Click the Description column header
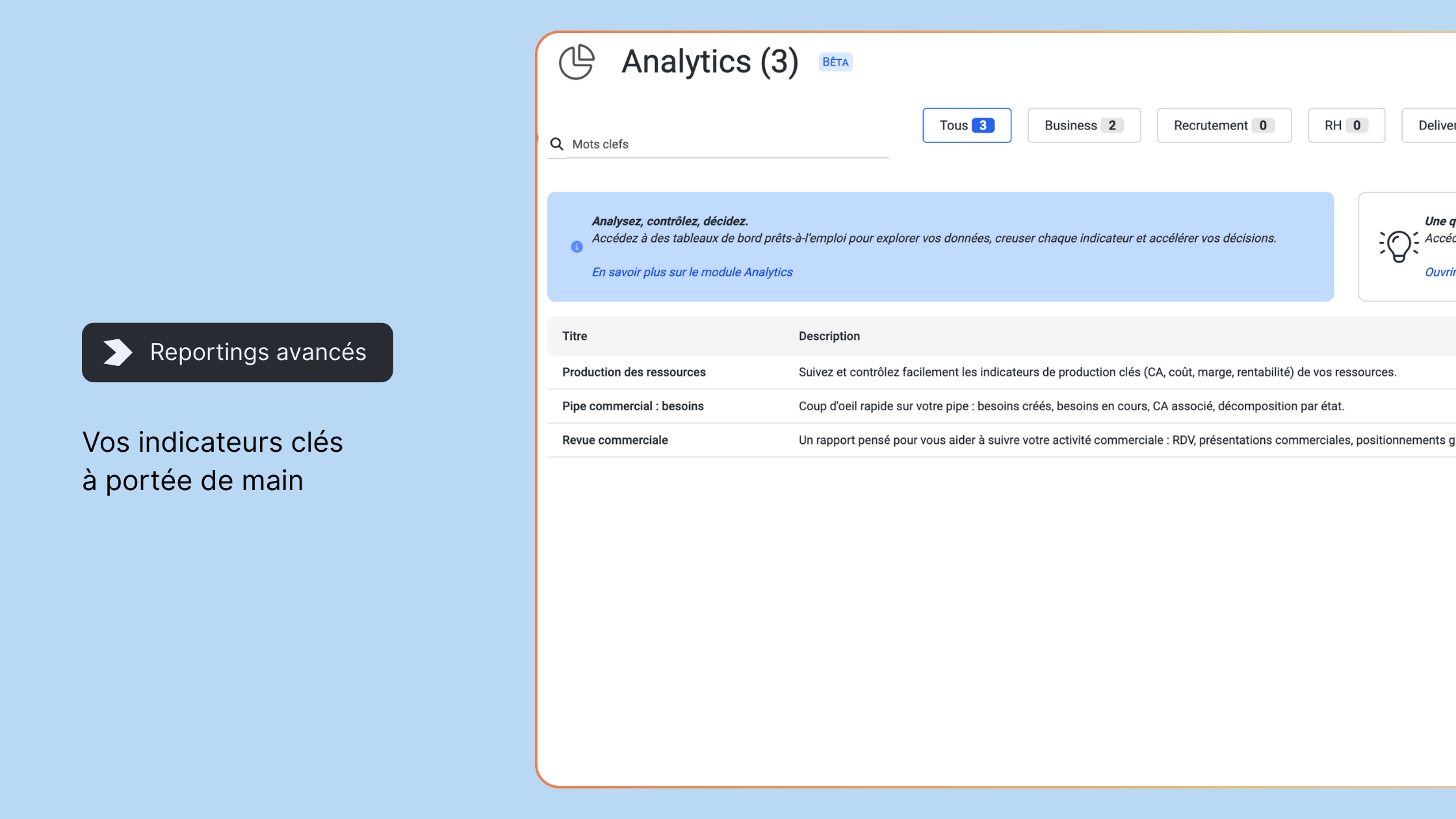The height and width of the screenshot is (819, 1456). coord(829,336)
